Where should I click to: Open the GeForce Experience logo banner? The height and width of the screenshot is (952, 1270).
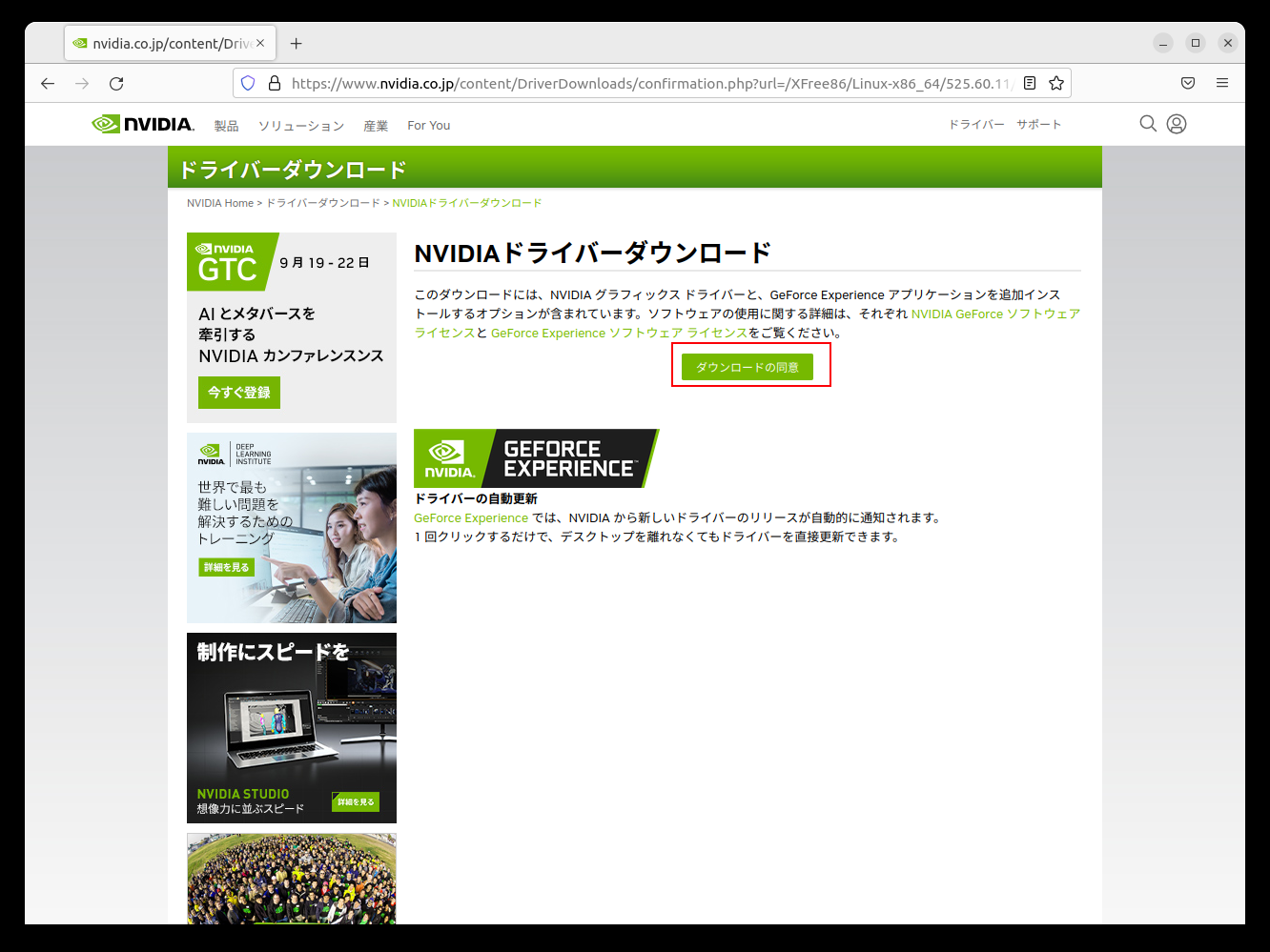537,458
